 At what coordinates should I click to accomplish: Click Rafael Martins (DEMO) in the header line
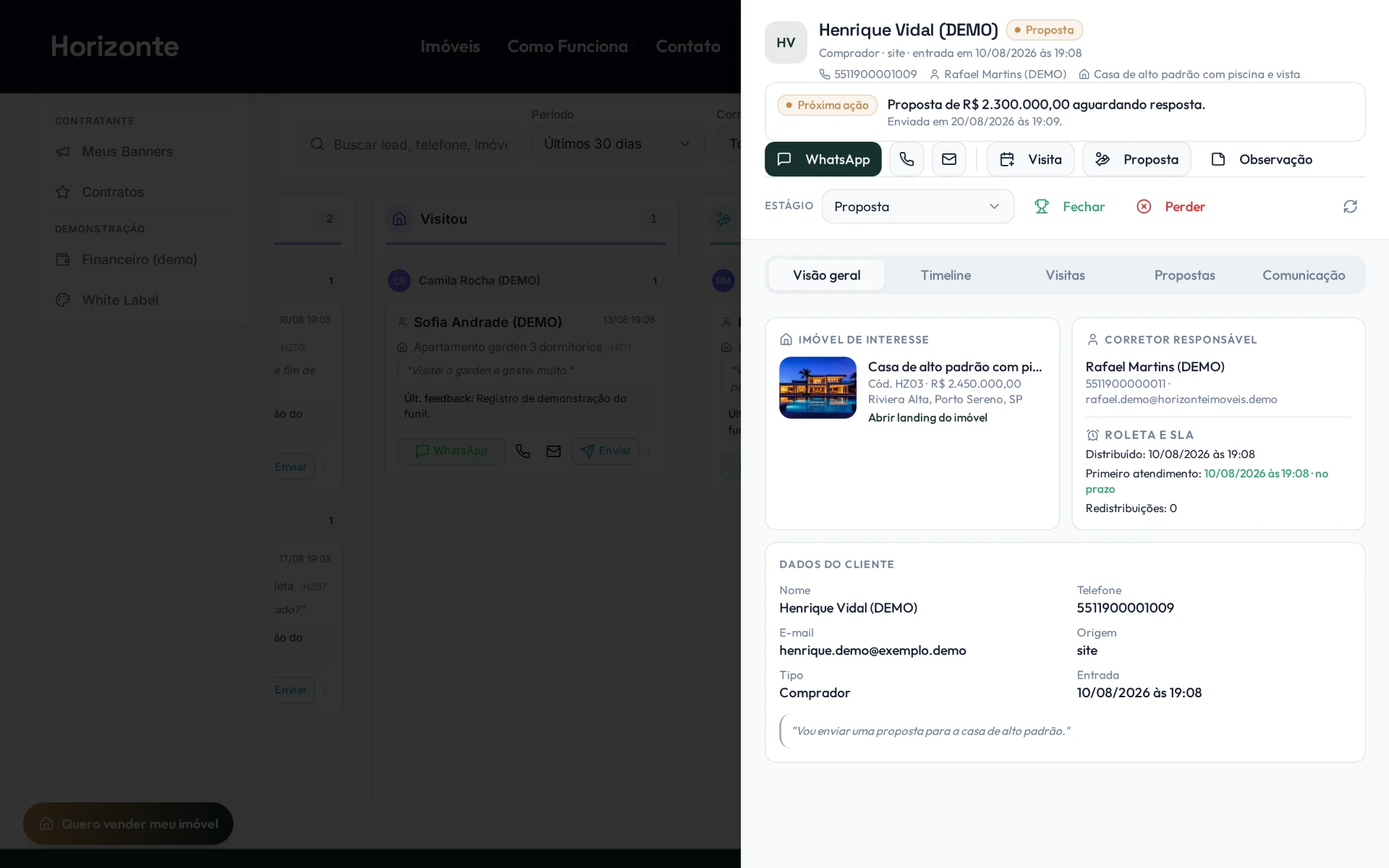1005,74
